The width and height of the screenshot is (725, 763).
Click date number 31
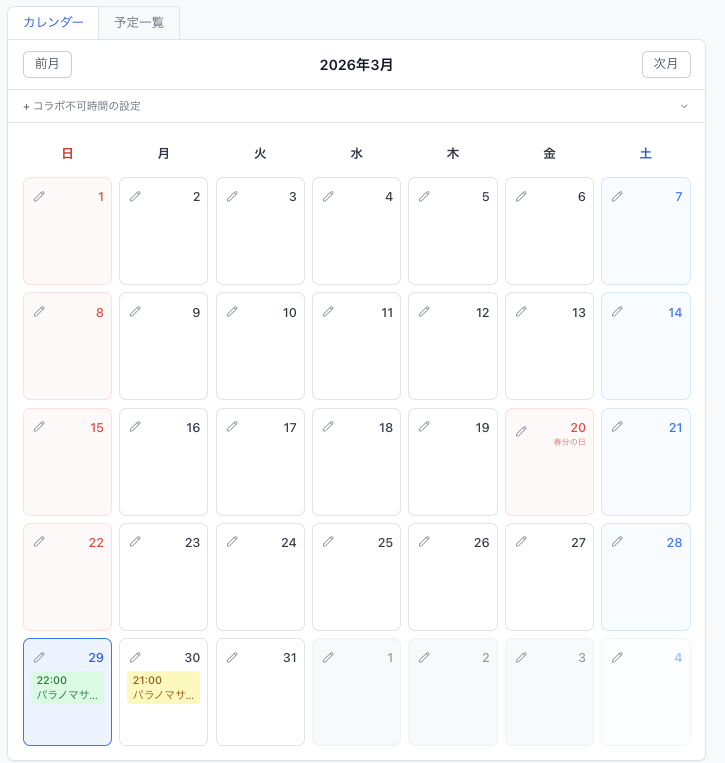[x=290, y=658]
